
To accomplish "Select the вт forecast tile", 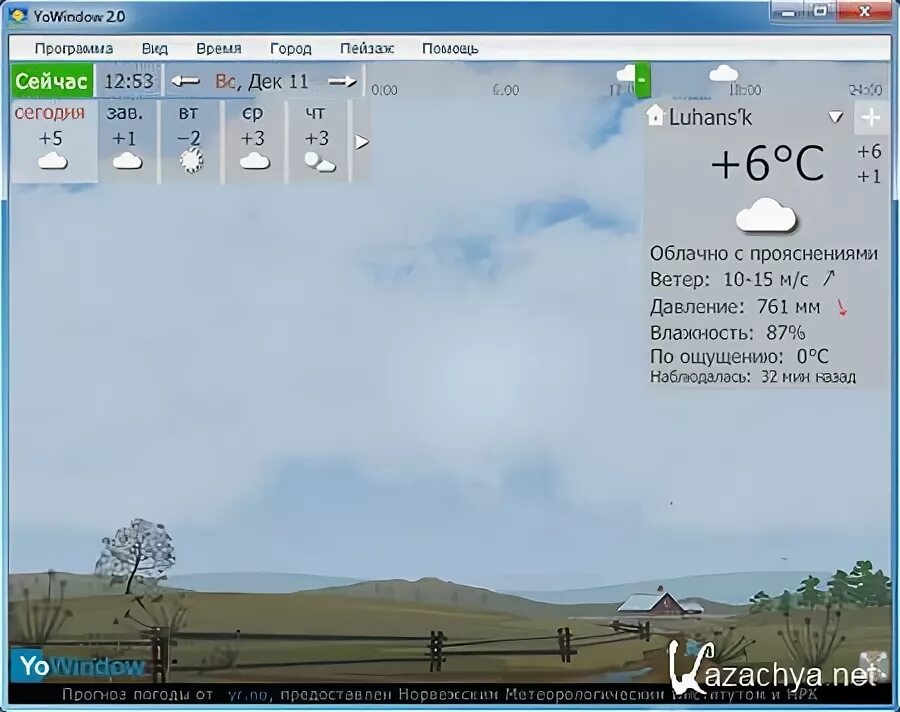I will point(190,141).
